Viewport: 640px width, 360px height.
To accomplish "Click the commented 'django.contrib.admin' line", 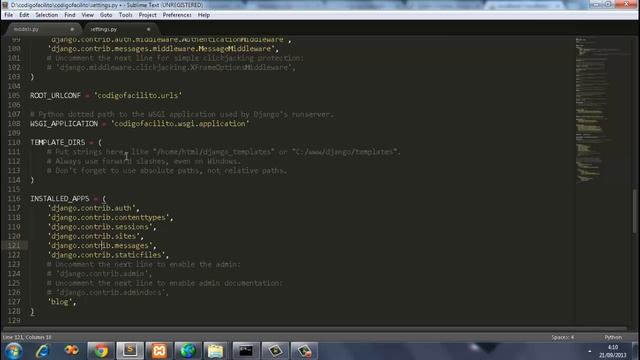I will 100,274.
